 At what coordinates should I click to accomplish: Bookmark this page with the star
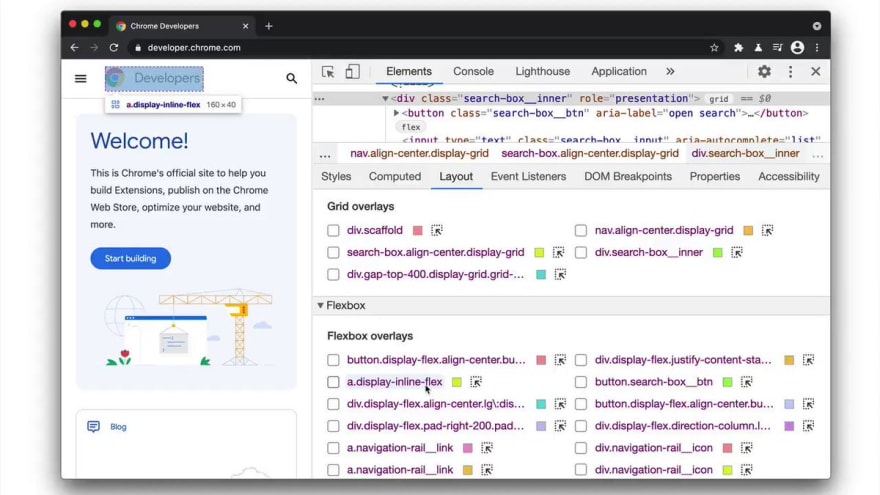point(714,48)
